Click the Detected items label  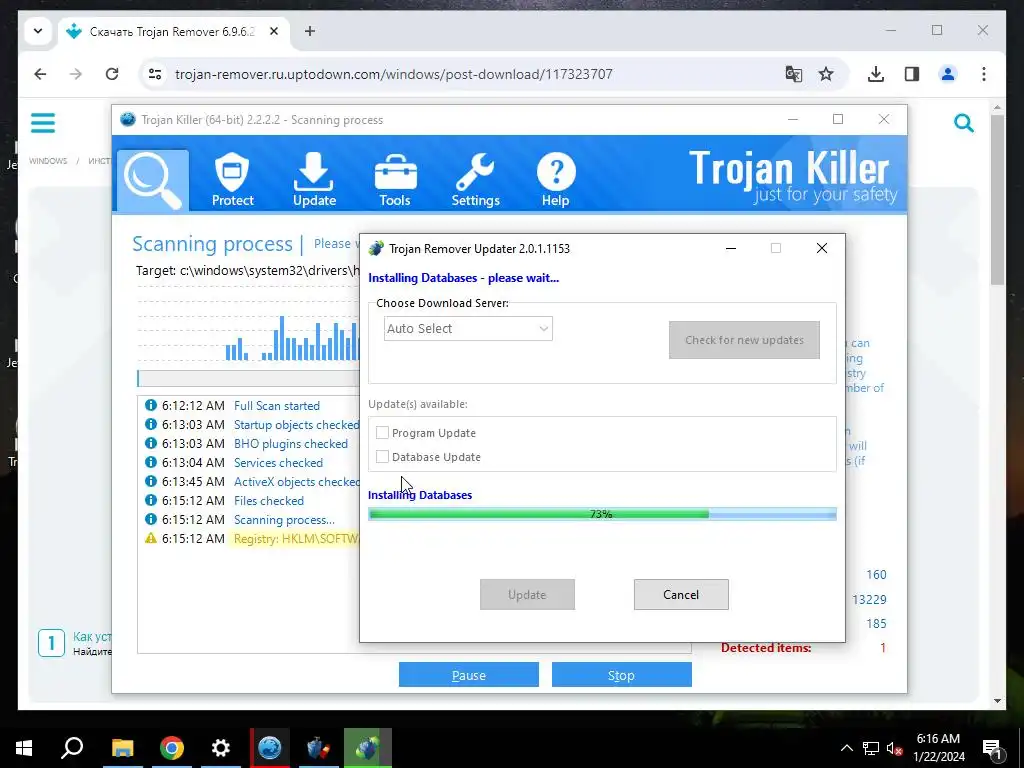click(x=766, y=648)
